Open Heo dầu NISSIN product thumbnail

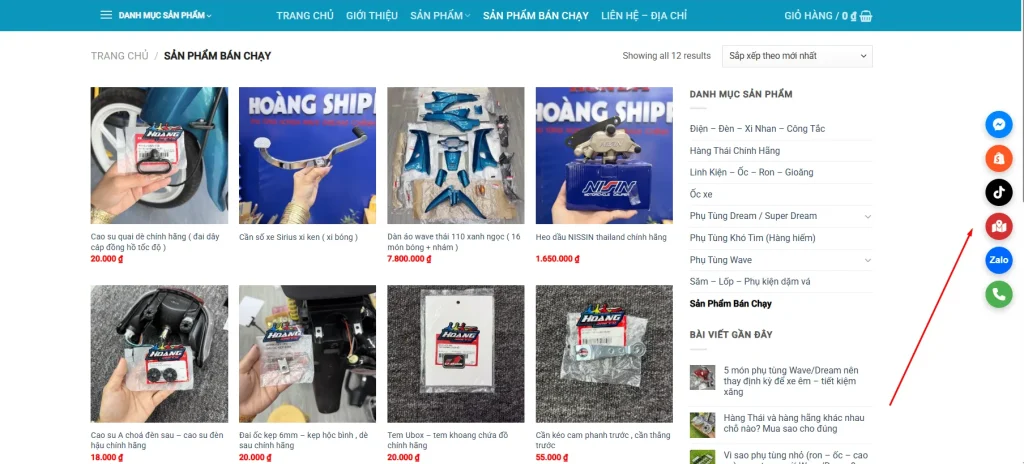[x=604, y=156]
